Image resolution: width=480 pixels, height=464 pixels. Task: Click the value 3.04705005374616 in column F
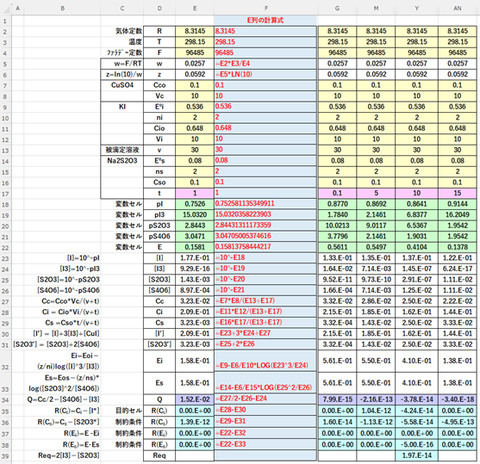[x=266, y=236]
